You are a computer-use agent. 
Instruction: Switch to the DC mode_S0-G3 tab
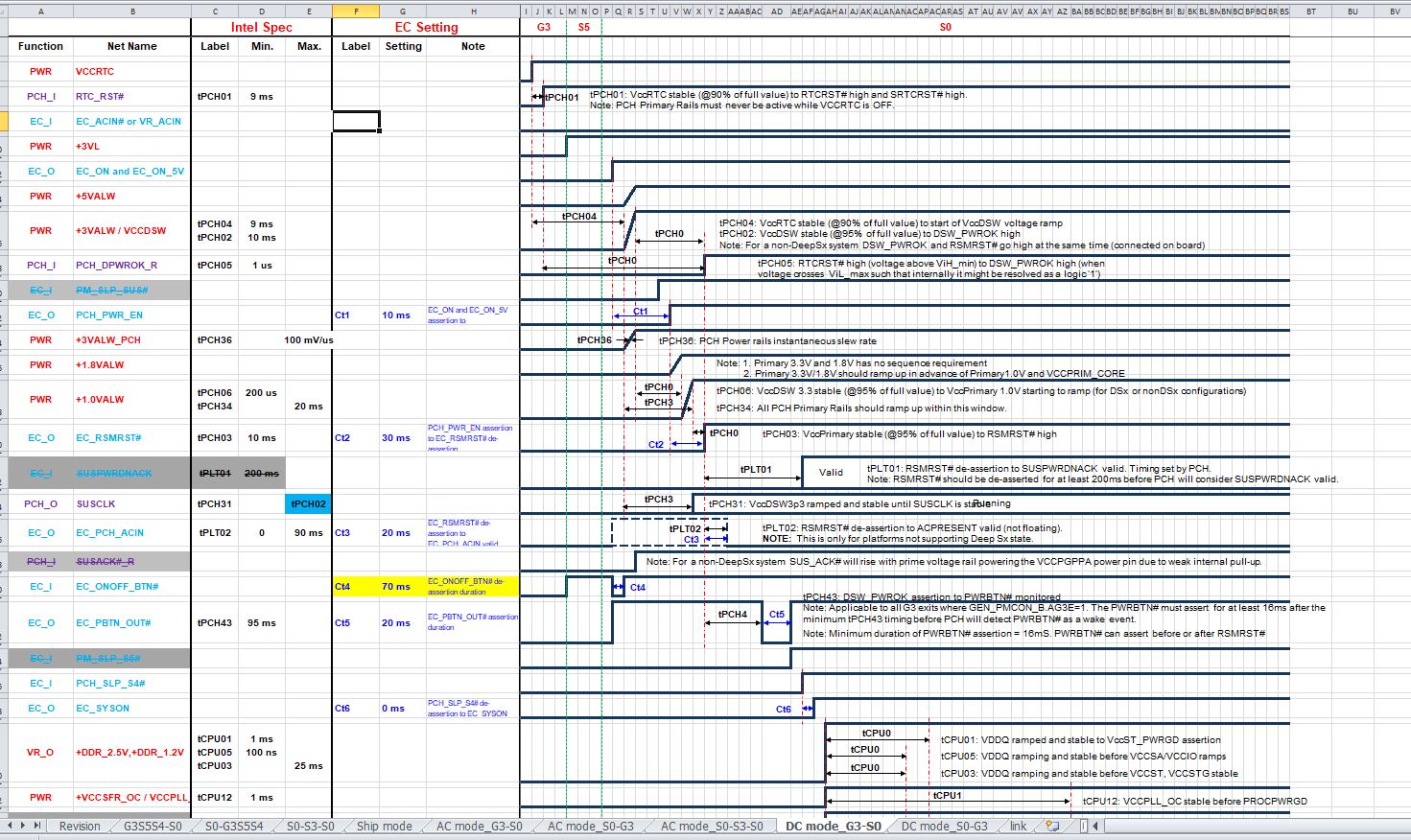pos(944,827)
